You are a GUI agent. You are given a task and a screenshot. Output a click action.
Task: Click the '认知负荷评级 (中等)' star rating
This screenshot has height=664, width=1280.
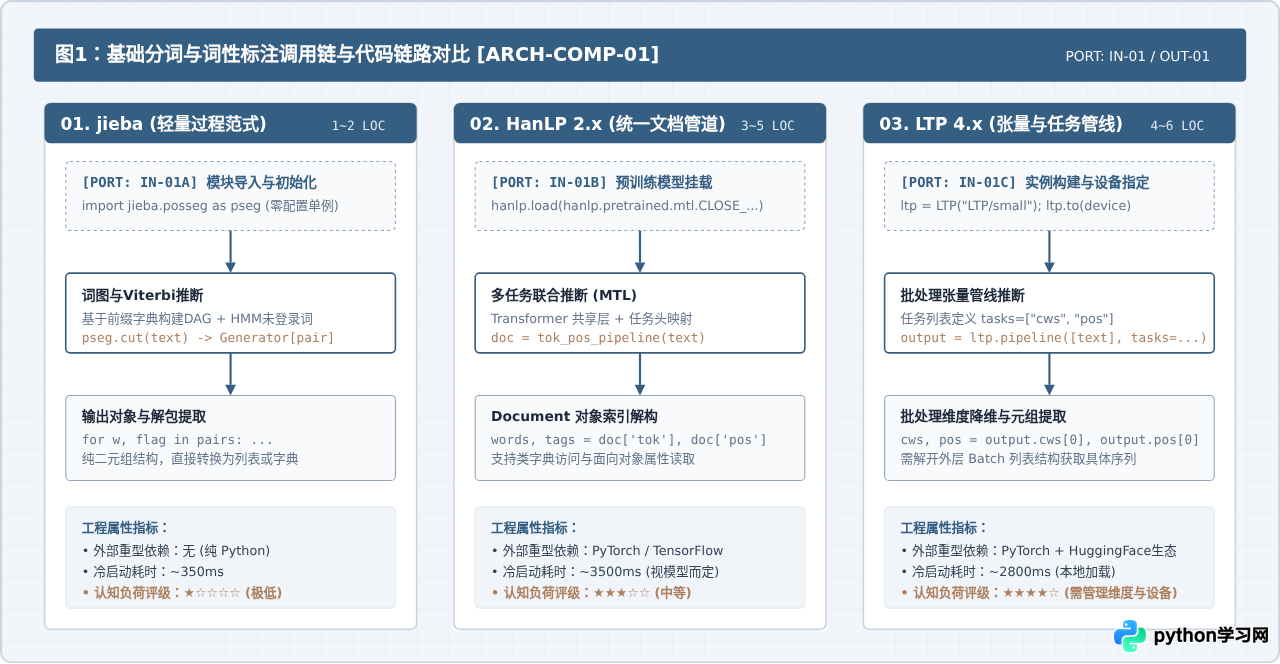591,593
